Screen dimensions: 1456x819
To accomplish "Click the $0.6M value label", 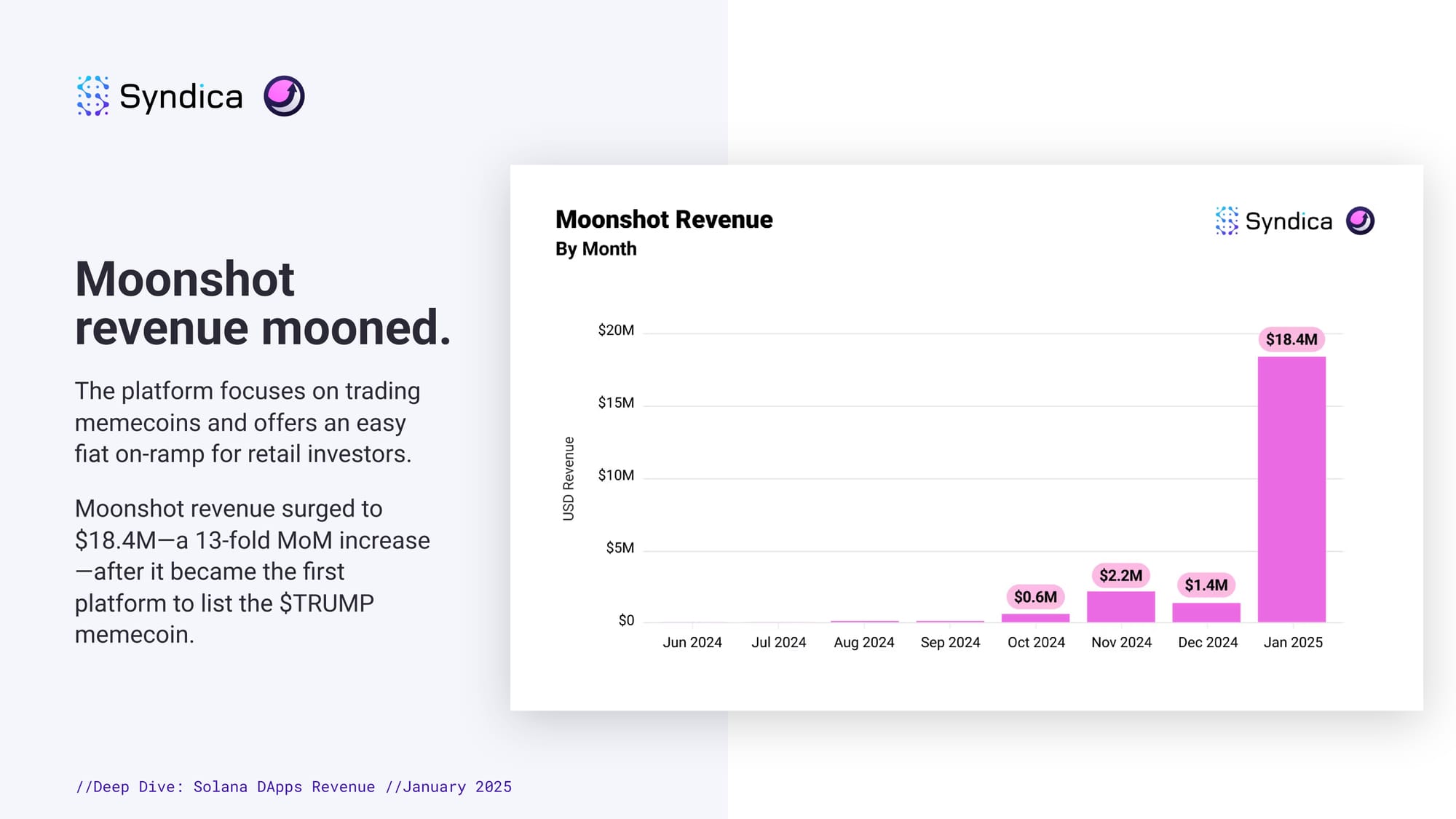I will coord(1035,597).
